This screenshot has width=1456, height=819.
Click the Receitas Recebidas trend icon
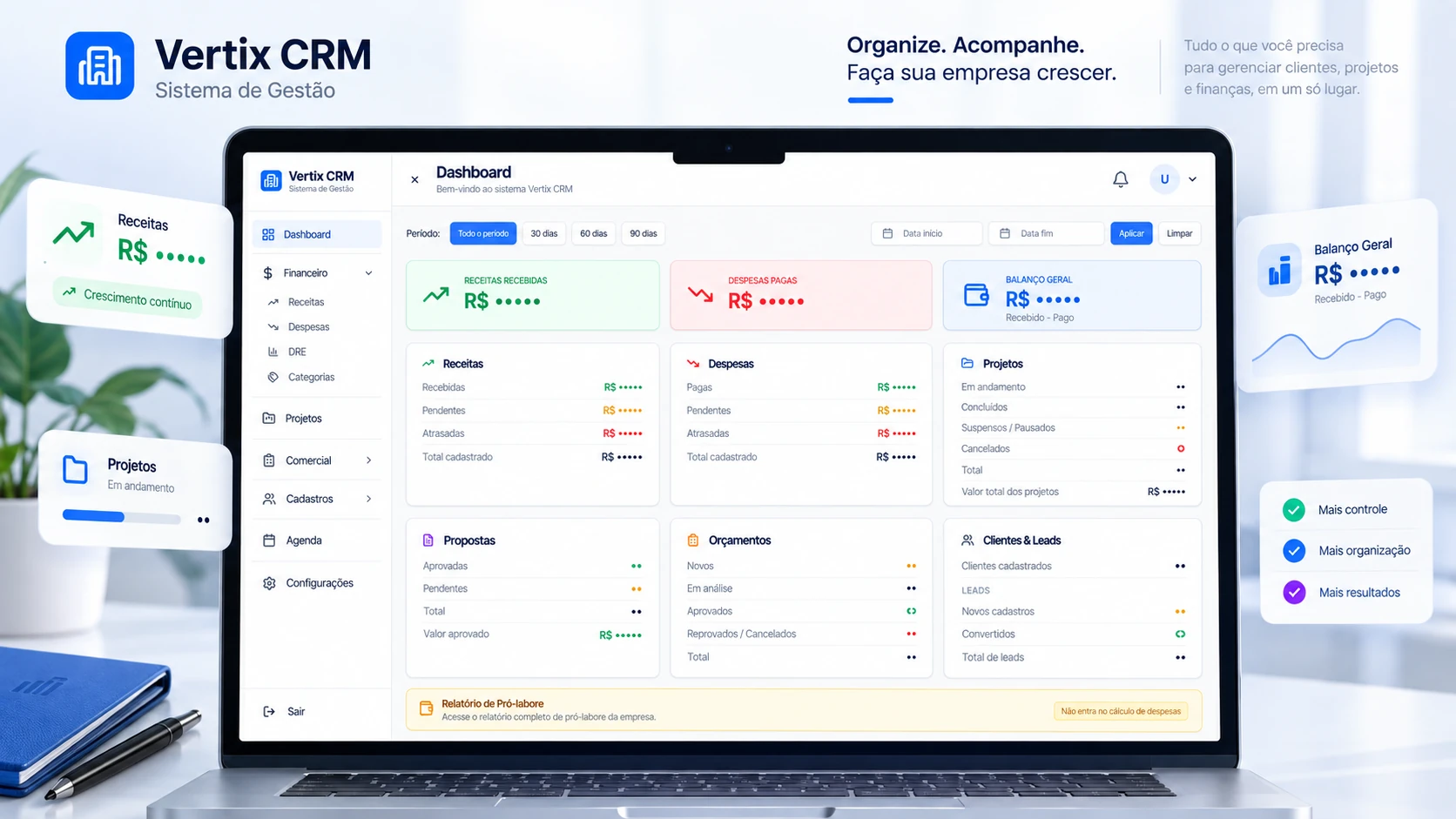(436, 295)
